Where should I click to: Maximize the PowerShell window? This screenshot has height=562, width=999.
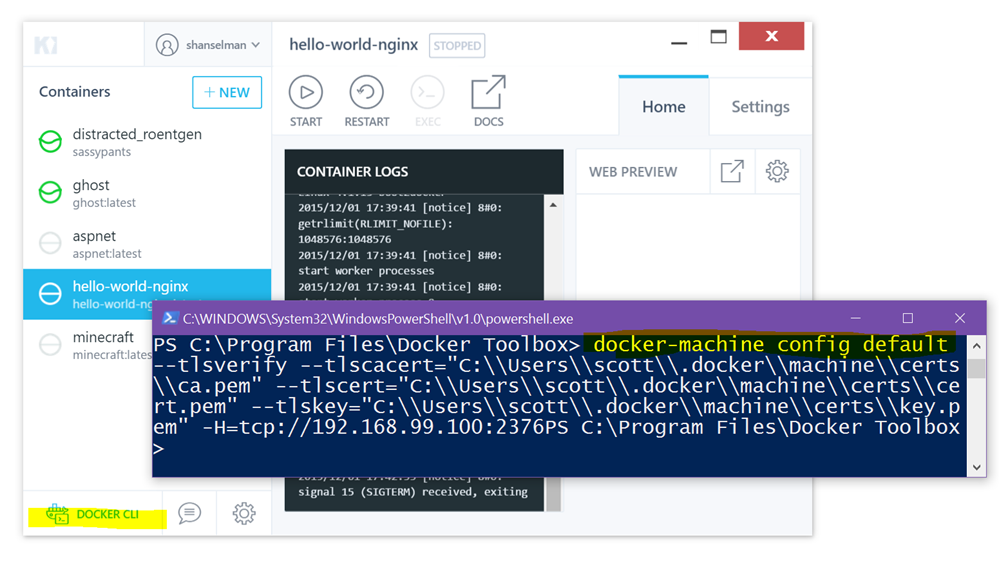click(x=908, y=318)
